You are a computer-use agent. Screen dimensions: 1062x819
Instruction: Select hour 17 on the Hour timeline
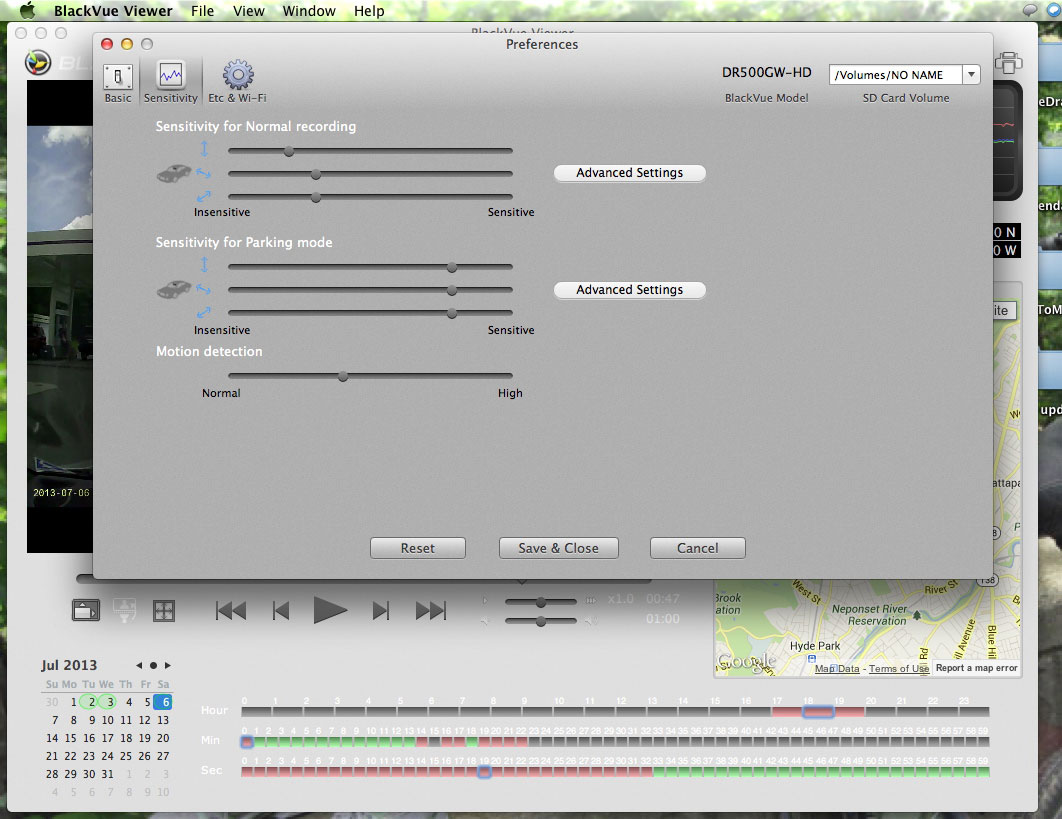[786, 712]
